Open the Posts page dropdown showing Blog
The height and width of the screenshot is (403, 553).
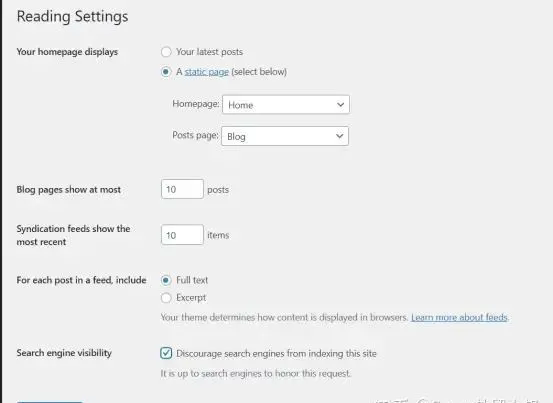point(285,136)
